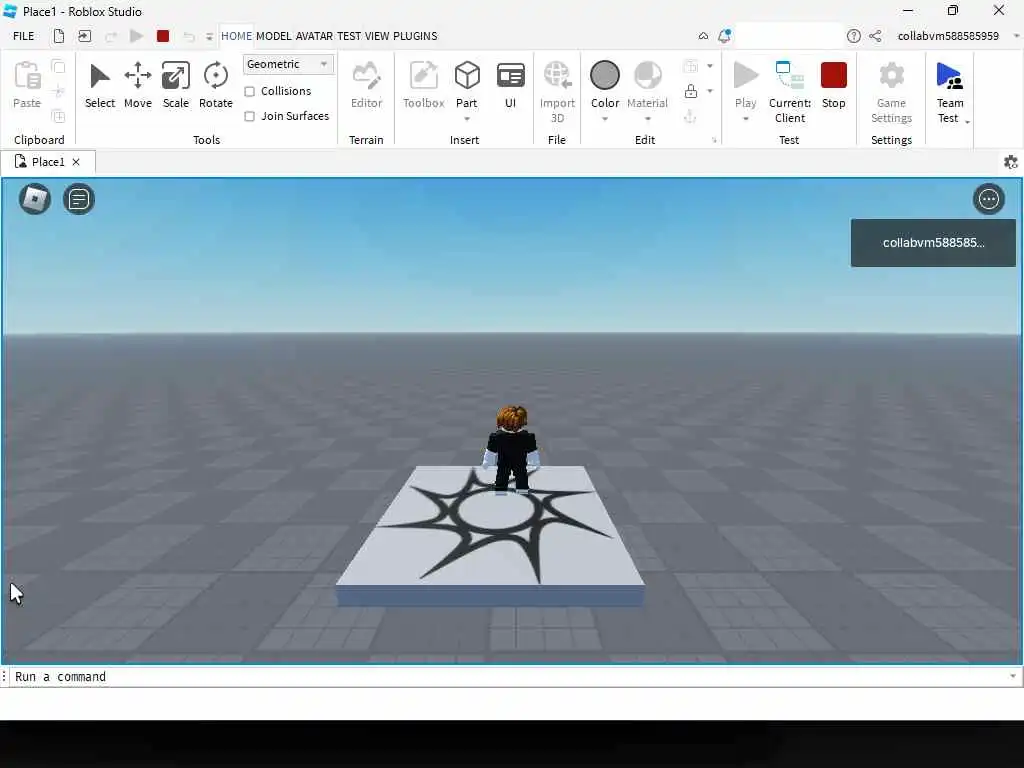1024x768 pixels.
Task: Click the anchor icon in Edit group
Action: tap(690, 116)
